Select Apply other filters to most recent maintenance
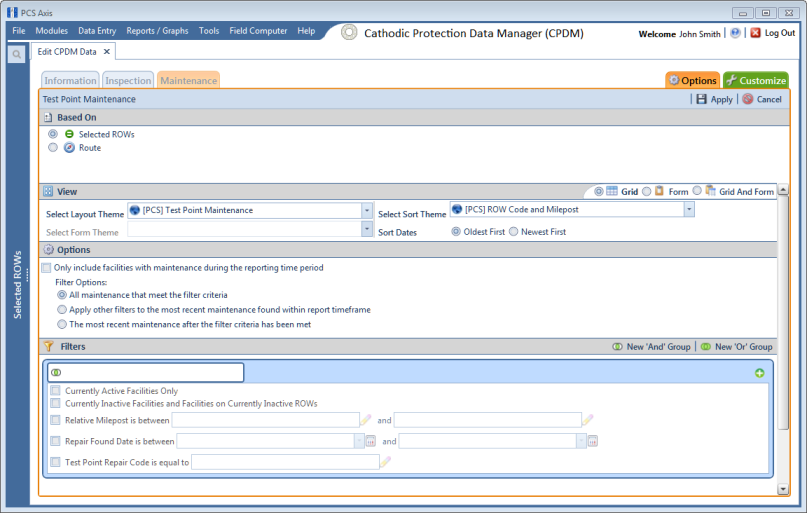Image resolution: width=807 pixels, height=513 pixels. click(x=62, y=310)
